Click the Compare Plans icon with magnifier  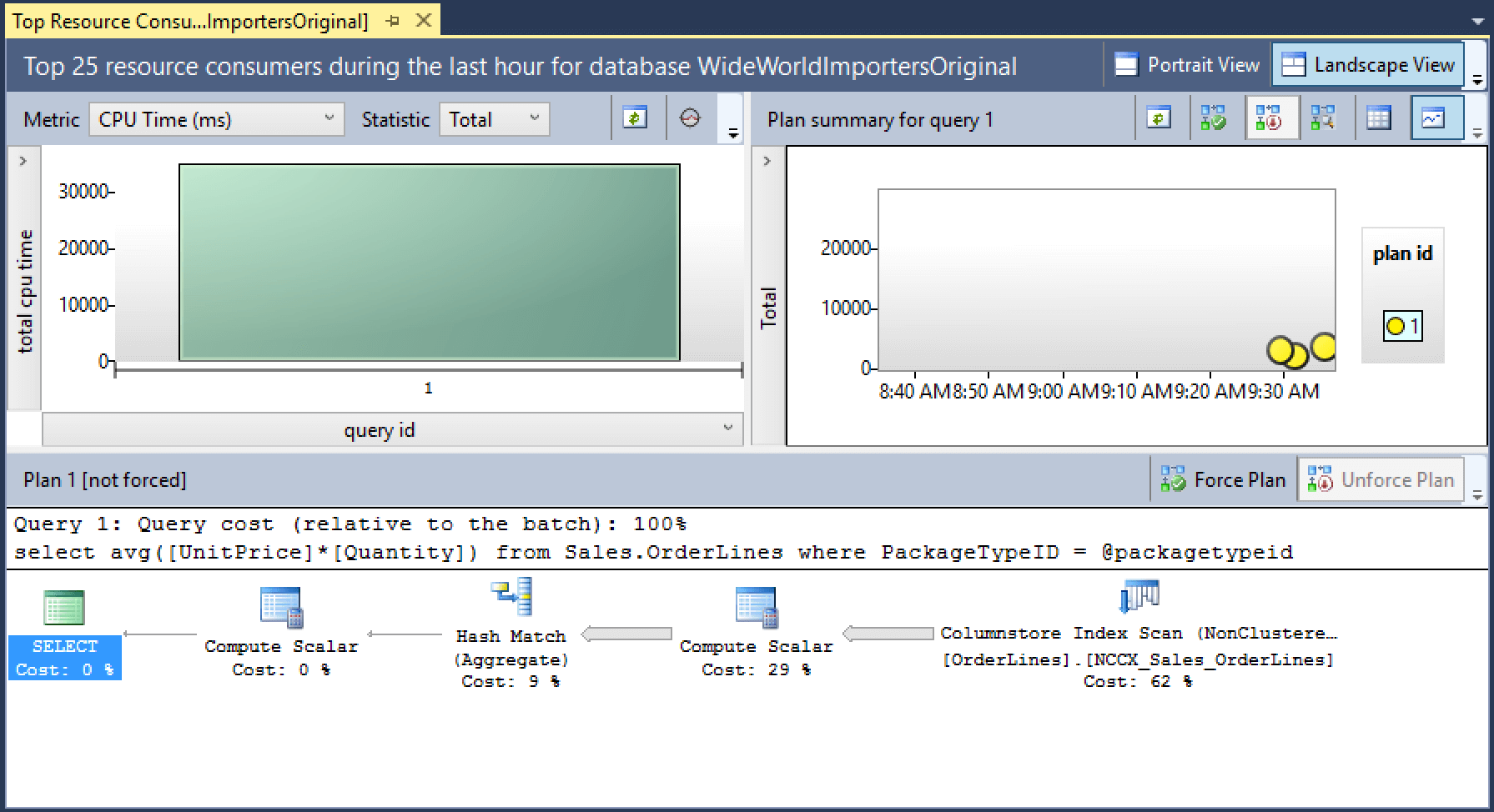pyautogui.click(x=1325, y=118)
